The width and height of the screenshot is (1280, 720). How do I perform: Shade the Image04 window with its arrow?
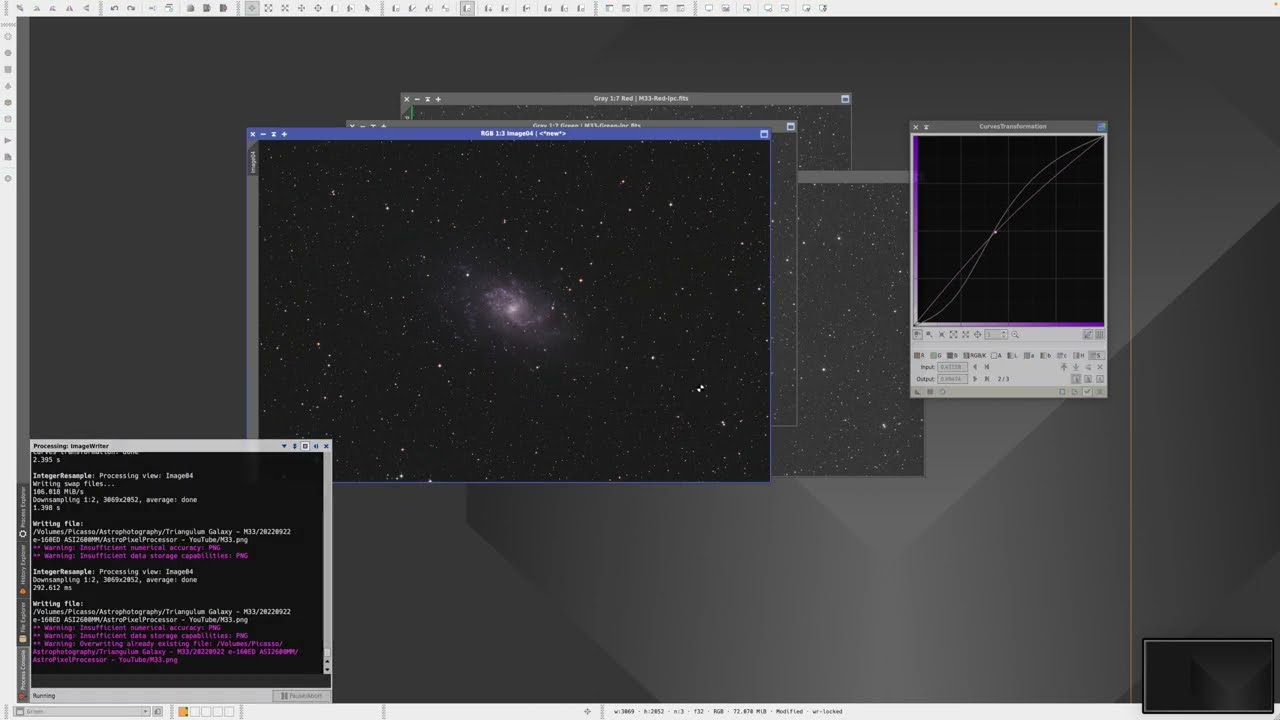[x=273, y=133]
